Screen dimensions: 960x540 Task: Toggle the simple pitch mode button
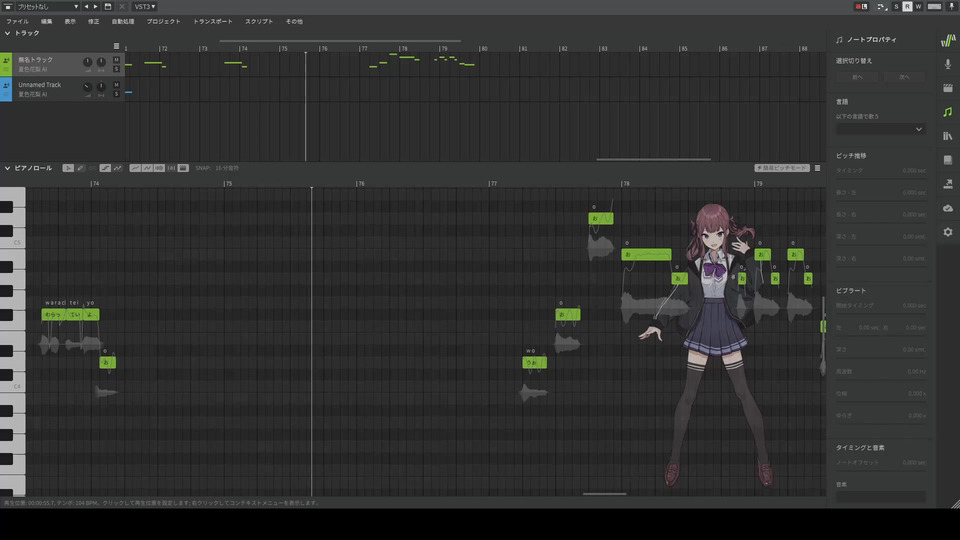782,168
